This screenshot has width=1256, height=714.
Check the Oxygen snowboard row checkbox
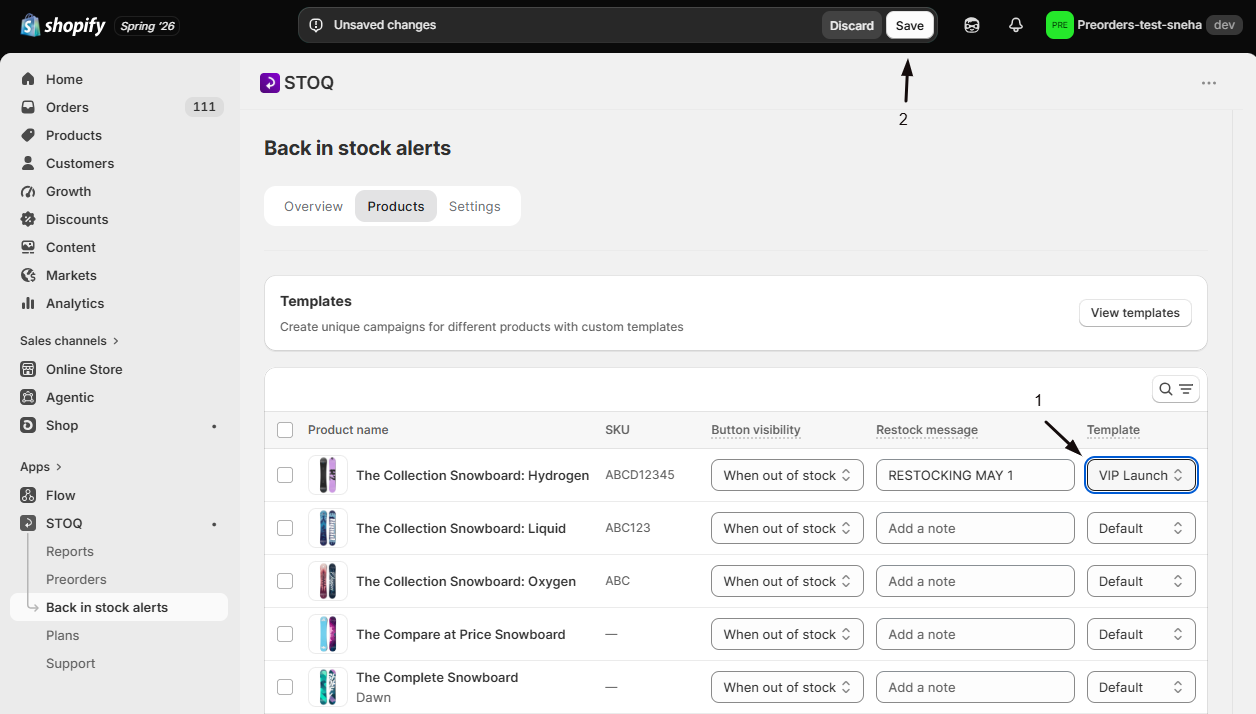285,581
